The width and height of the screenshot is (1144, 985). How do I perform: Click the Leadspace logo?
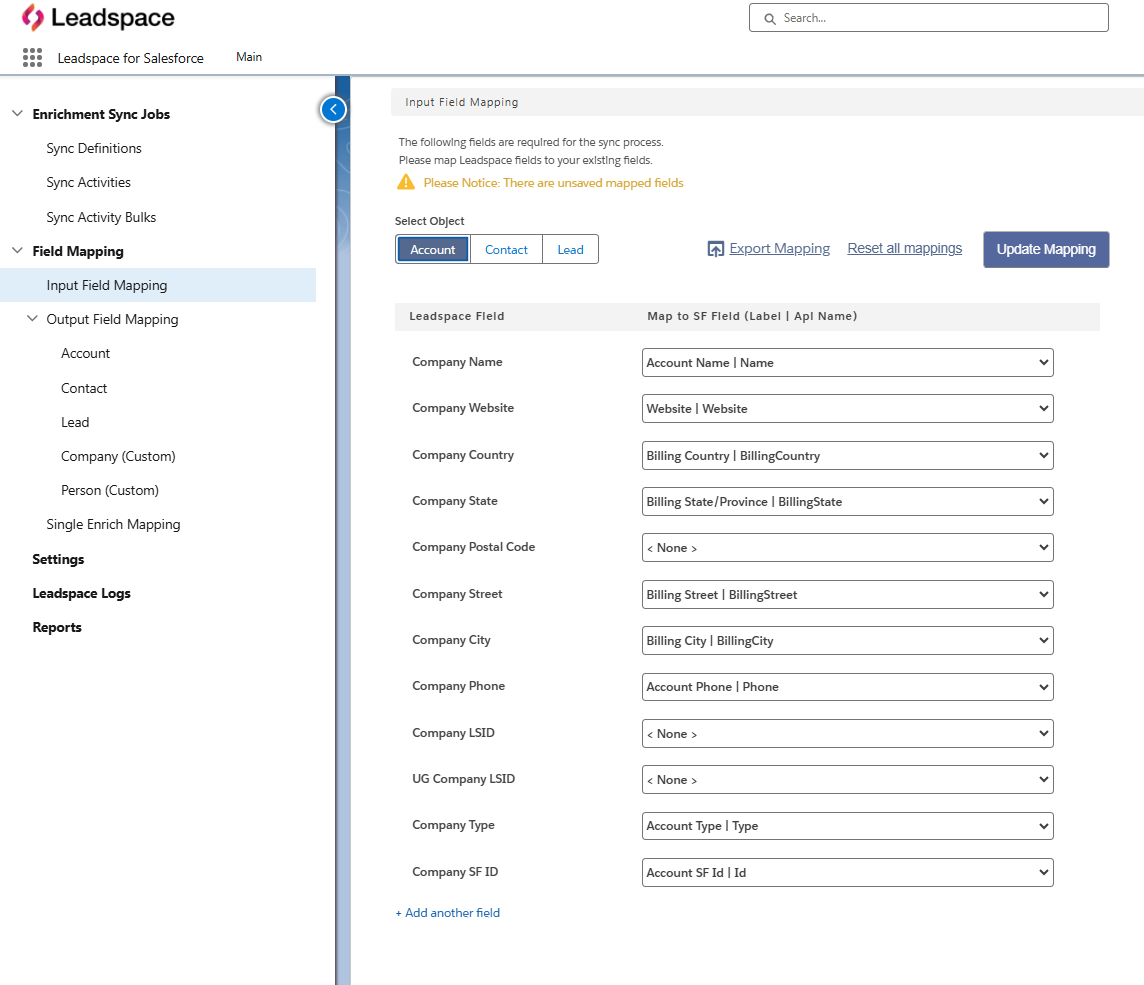(98, 18)
